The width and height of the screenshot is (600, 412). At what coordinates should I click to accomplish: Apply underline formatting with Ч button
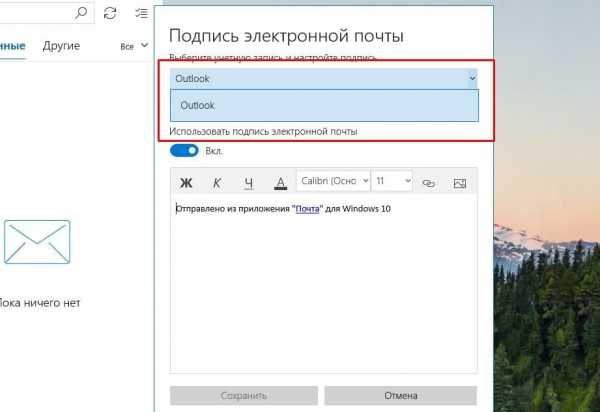point(249,183)
